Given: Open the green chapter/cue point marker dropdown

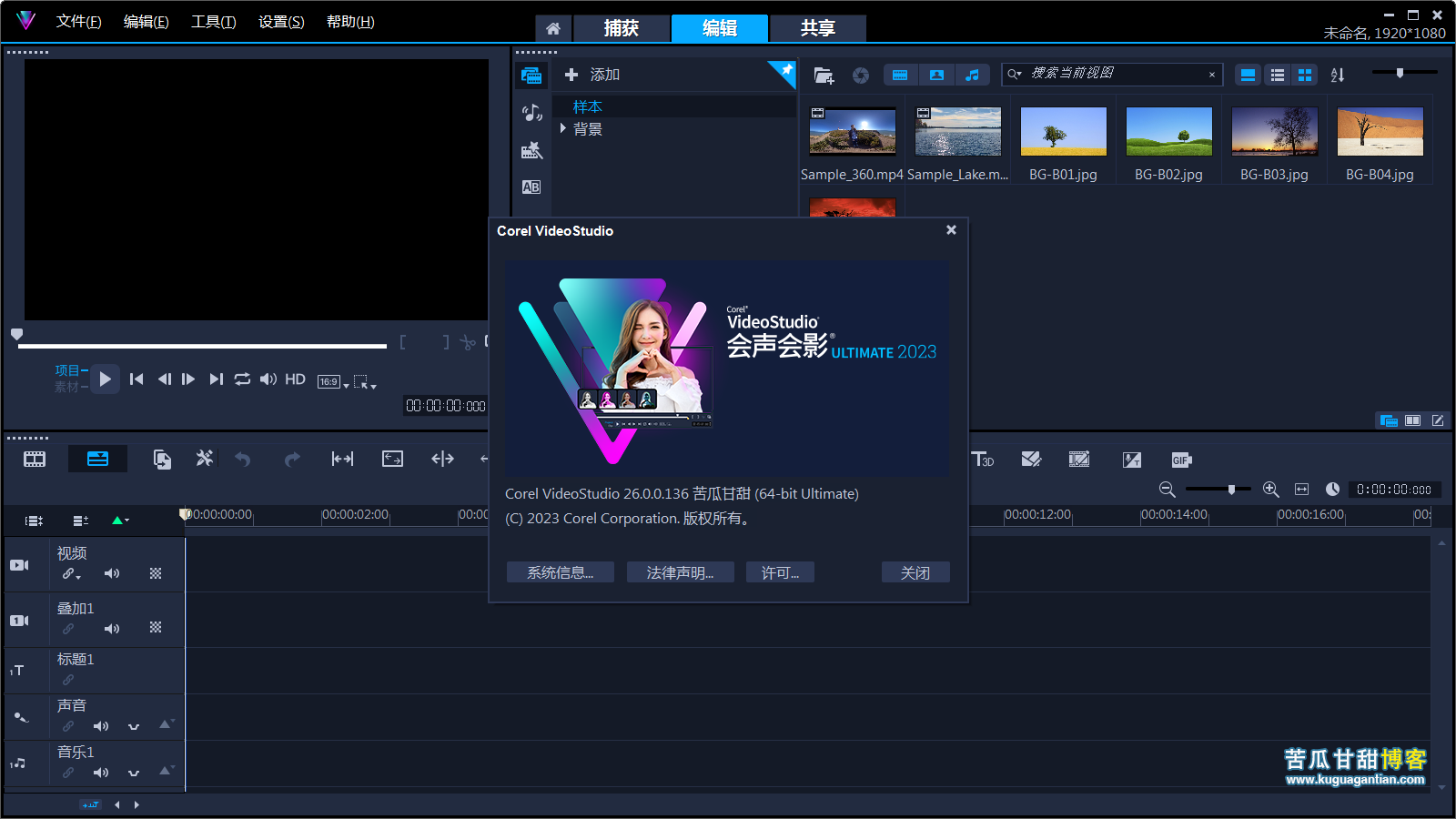Looking at the screenshot, I should [120, 521].
